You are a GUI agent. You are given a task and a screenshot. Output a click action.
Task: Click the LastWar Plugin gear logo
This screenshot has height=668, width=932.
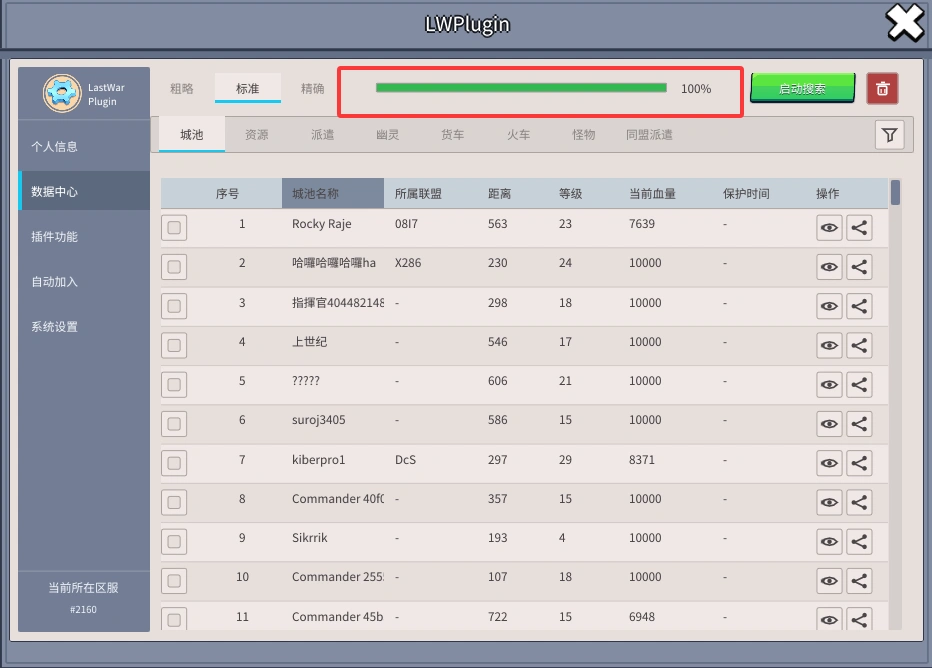click(62, 93)
